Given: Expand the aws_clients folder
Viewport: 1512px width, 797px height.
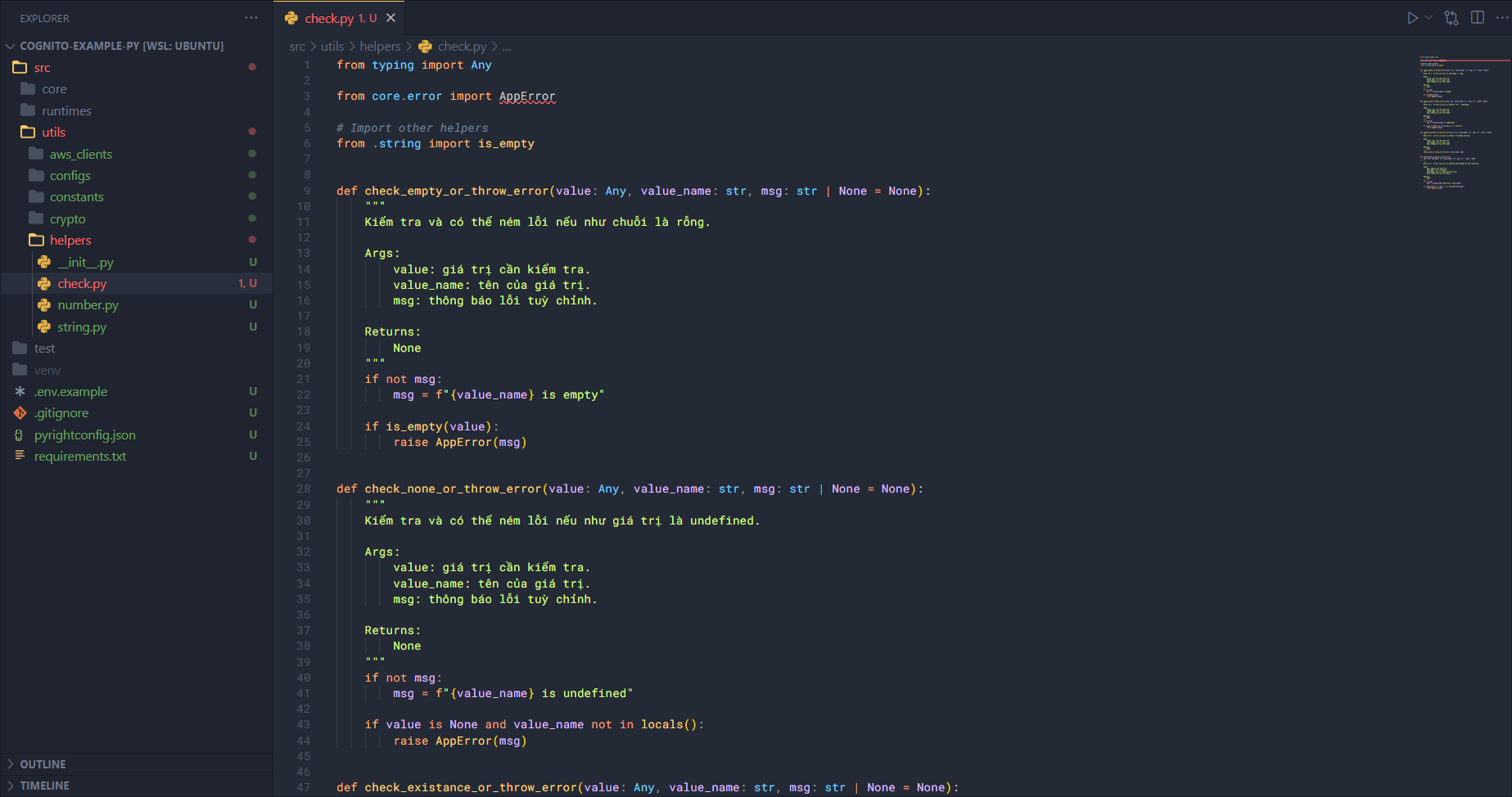Looking at the screenshot, I should (x=80, y=154).
